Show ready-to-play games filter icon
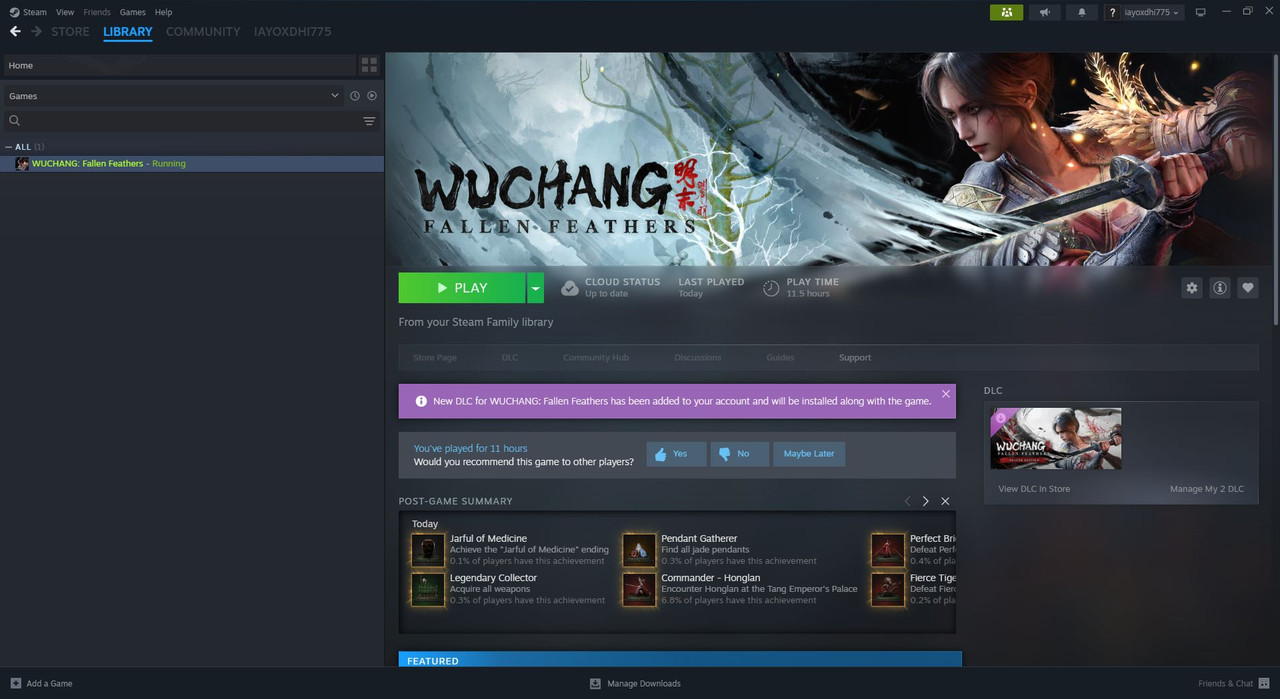This screenshot has height=699, width=1280. [x=372, y=96]
